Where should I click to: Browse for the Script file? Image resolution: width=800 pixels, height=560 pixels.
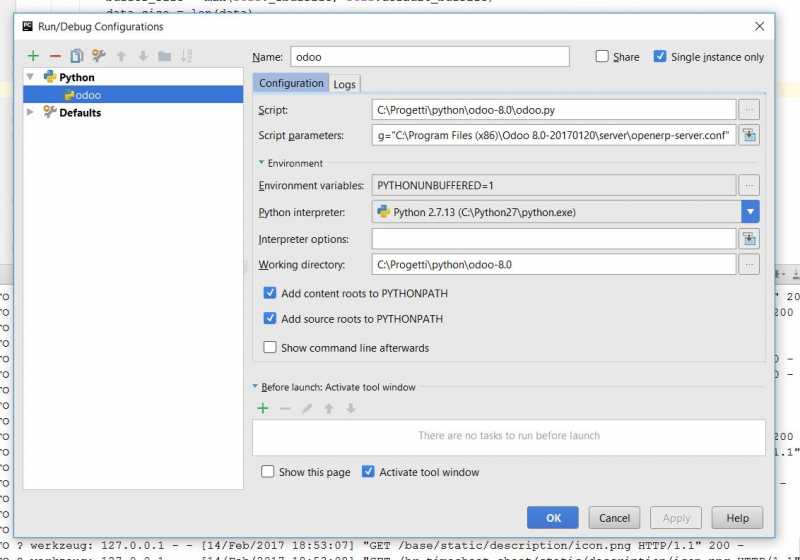tap(749, 110)
